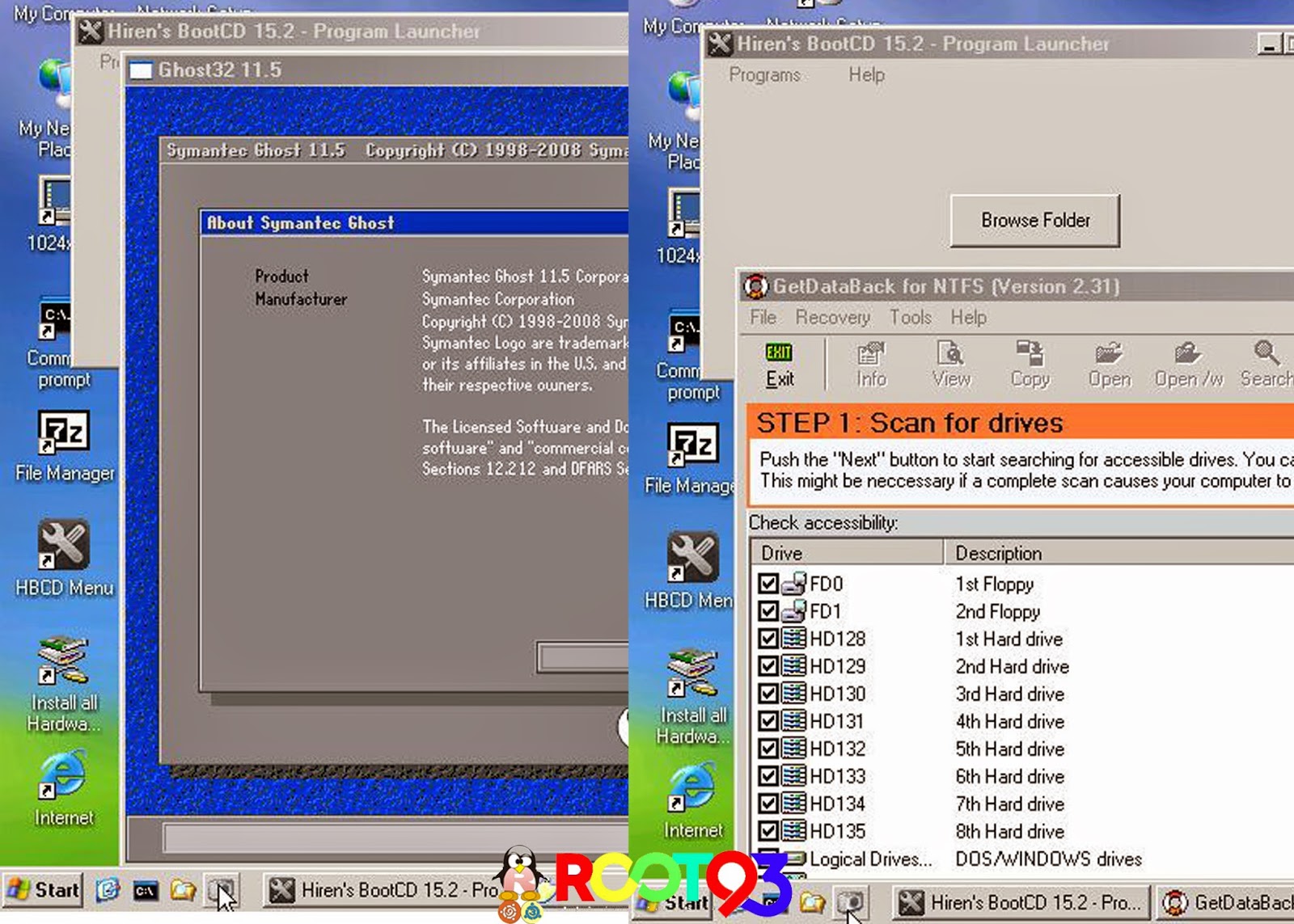Open the Programs menu in Hiren's launcher
The image size is (1294, 924).
(x=765, y=74)
